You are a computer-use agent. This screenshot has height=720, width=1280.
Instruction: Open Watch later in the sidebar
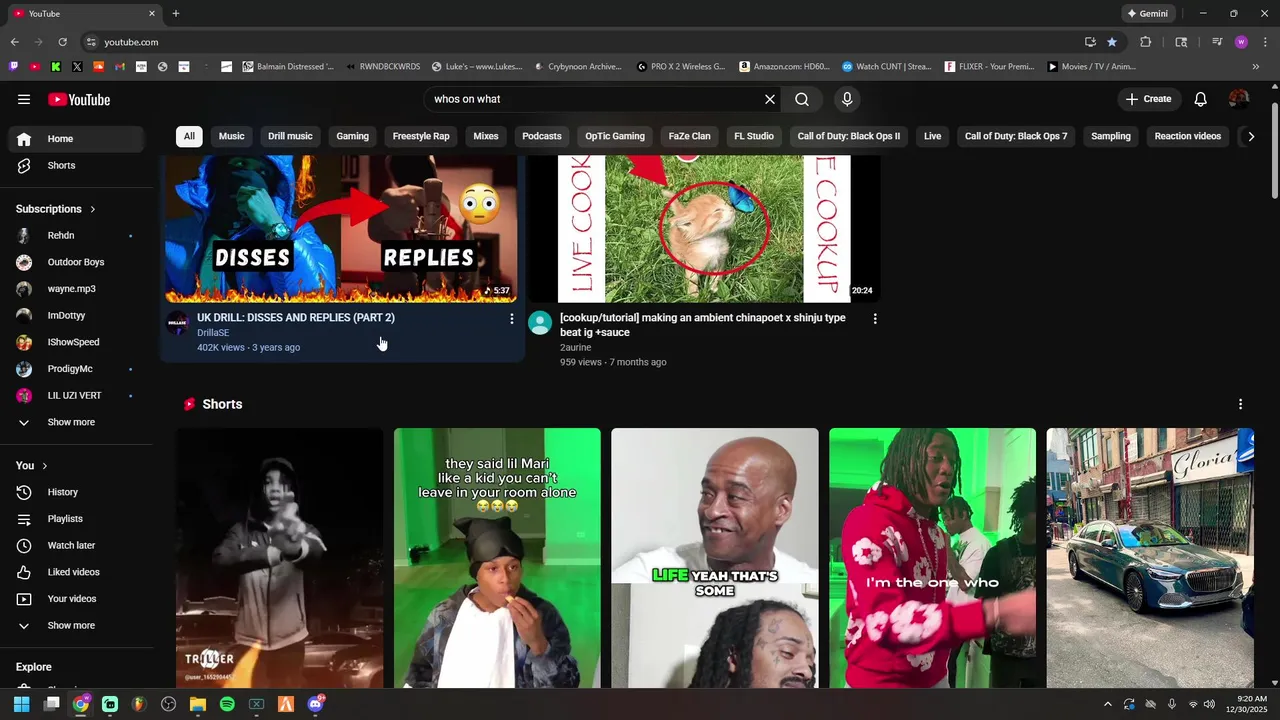76,545
